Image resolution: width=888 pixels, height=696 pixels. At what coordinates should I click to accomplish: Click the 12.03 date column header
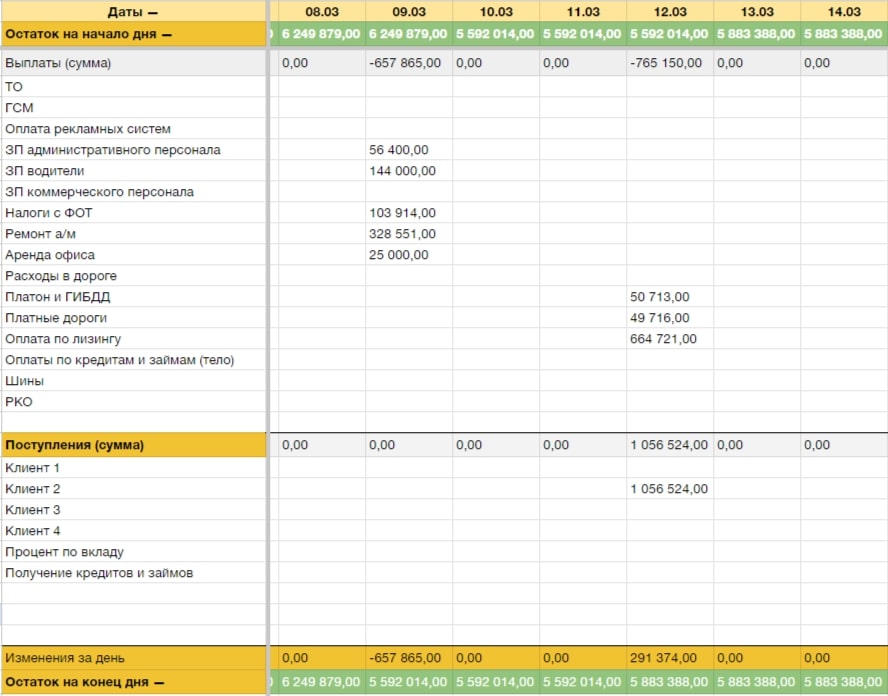tap(670, 12)
